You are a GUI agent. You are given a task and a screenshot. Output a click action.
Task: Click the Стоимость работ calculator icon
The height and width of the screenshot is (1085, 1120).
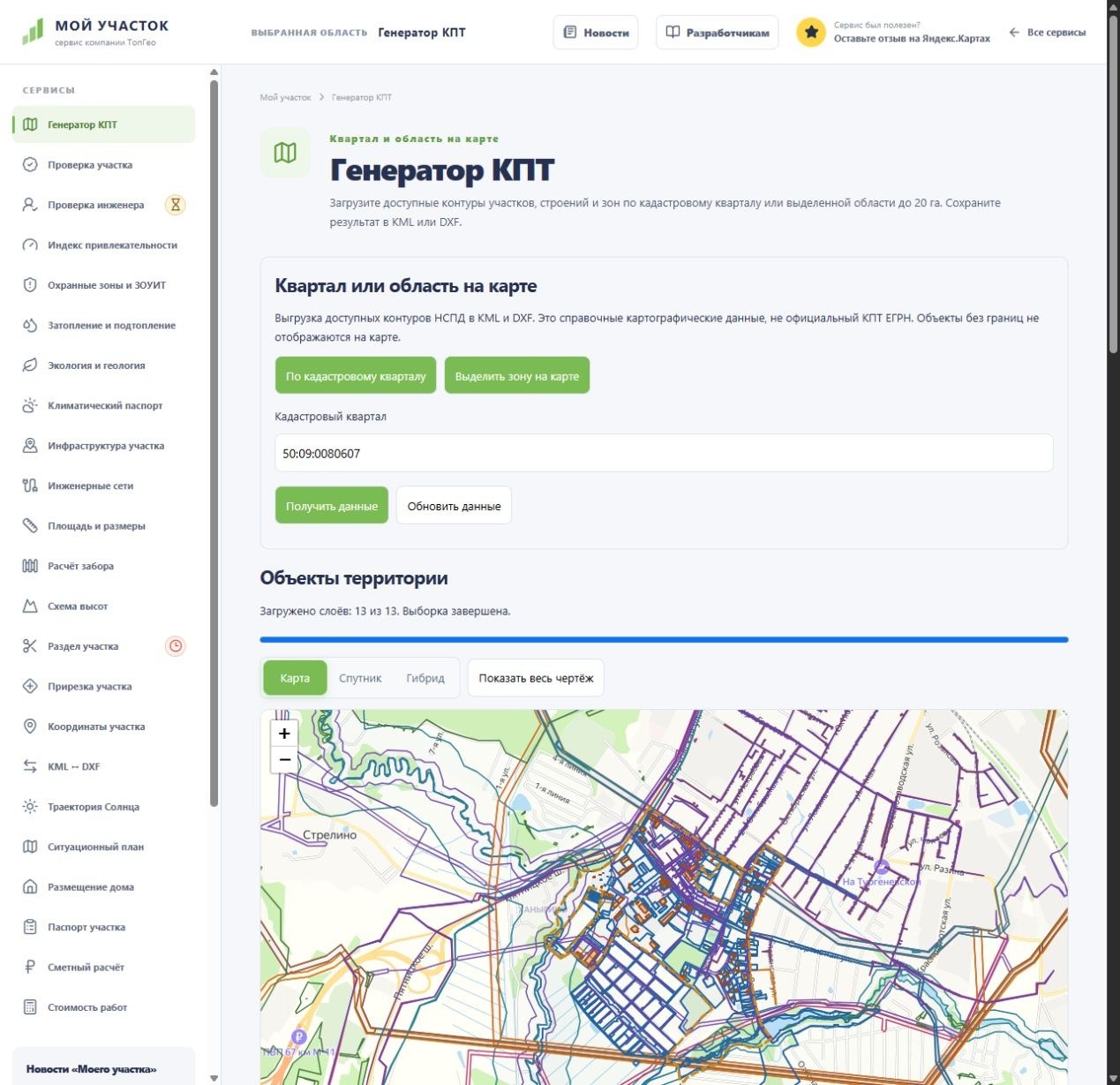pos(30,1007)
